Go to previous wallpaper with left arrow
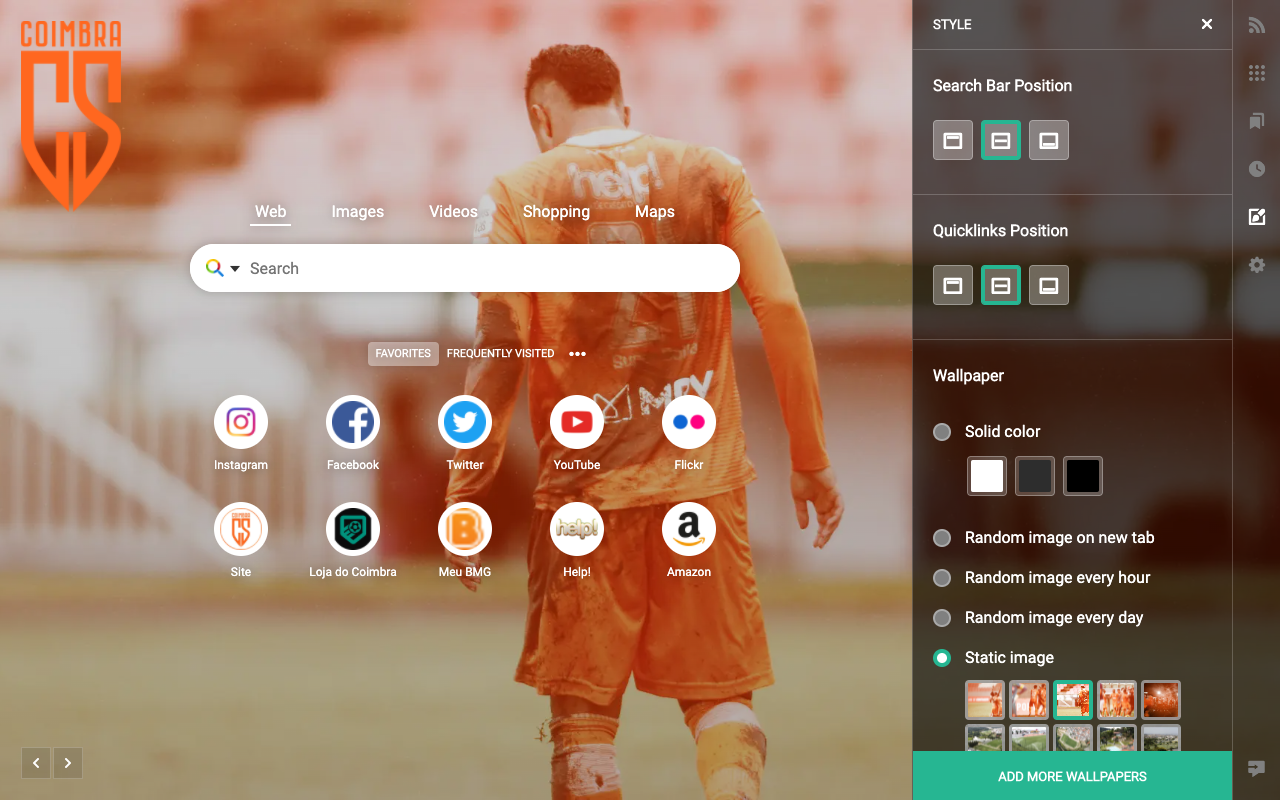Viewport: 1280px width, 800px height. coord(36,763)
